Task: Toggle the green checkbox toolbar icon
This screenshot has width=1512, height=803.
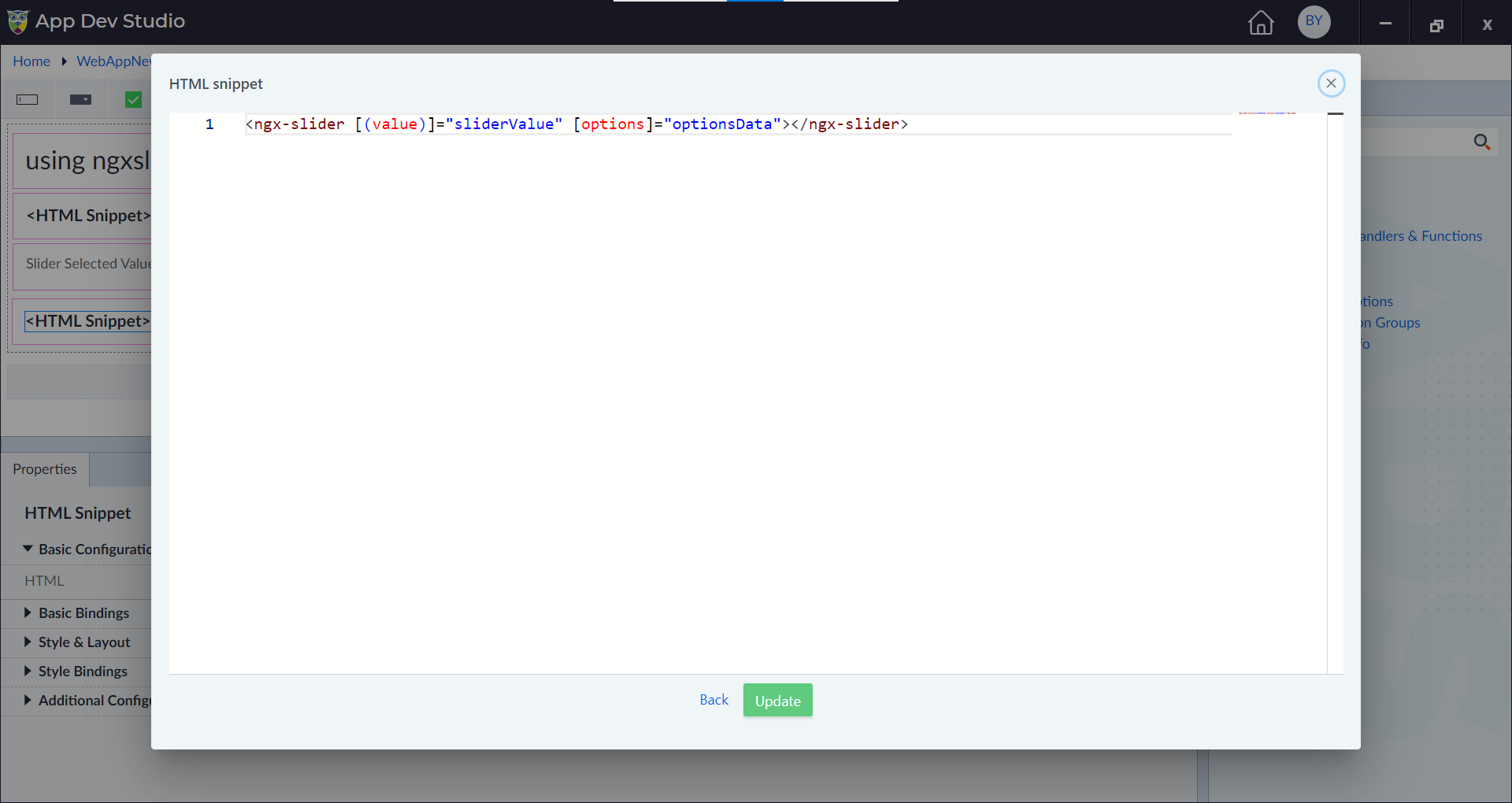Action: 133,99
